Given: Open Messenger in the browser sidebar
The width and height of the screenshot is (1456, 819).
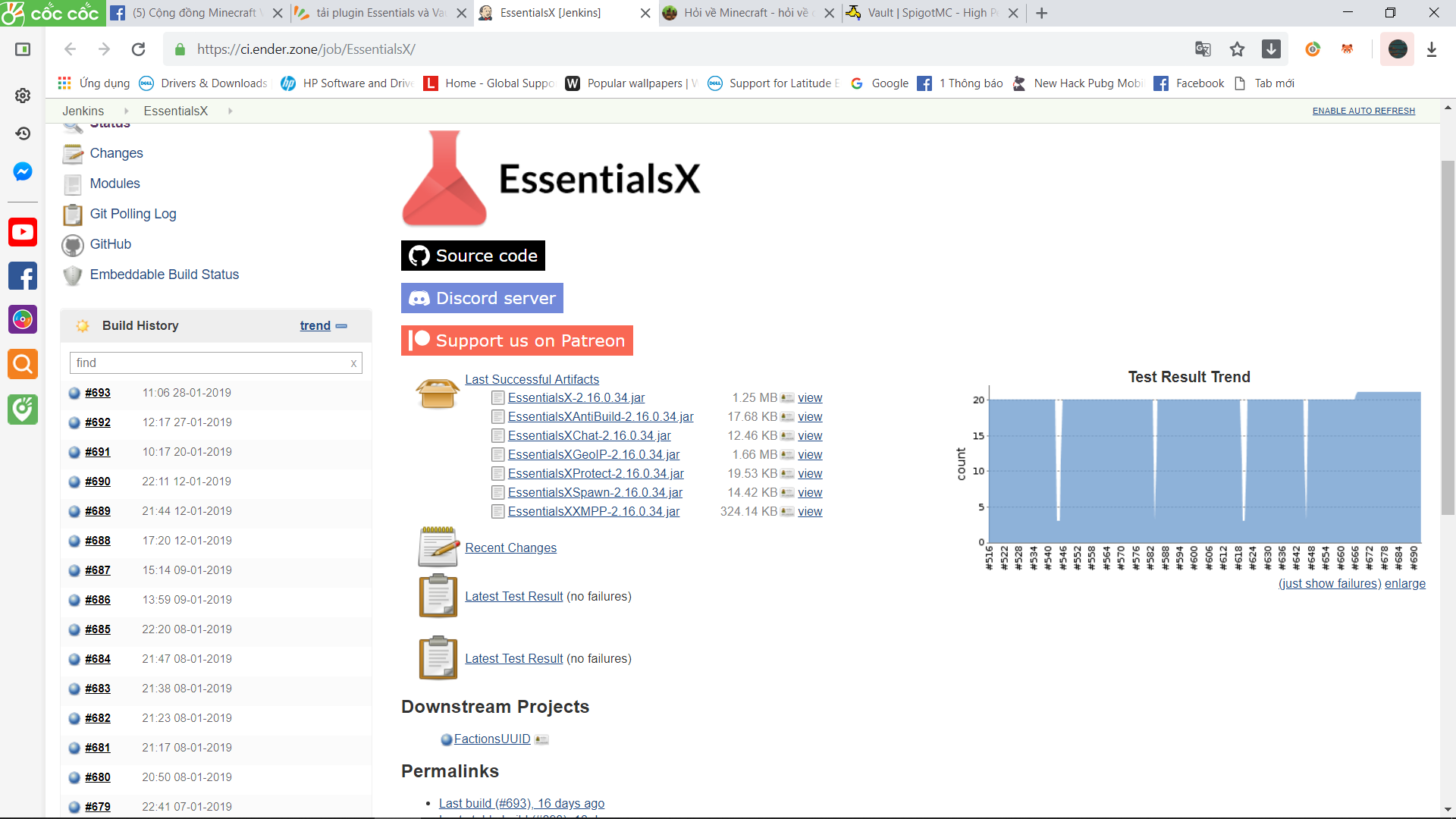Looking at the screenshot, I should click(x=23, y=171).
